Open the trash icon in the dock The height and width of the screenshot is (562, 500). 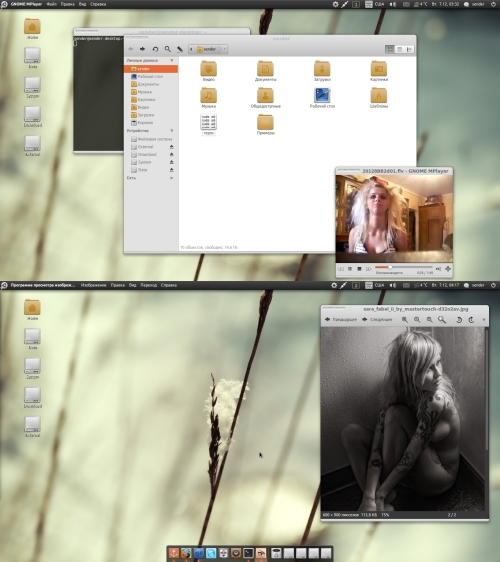coord(276,553)
